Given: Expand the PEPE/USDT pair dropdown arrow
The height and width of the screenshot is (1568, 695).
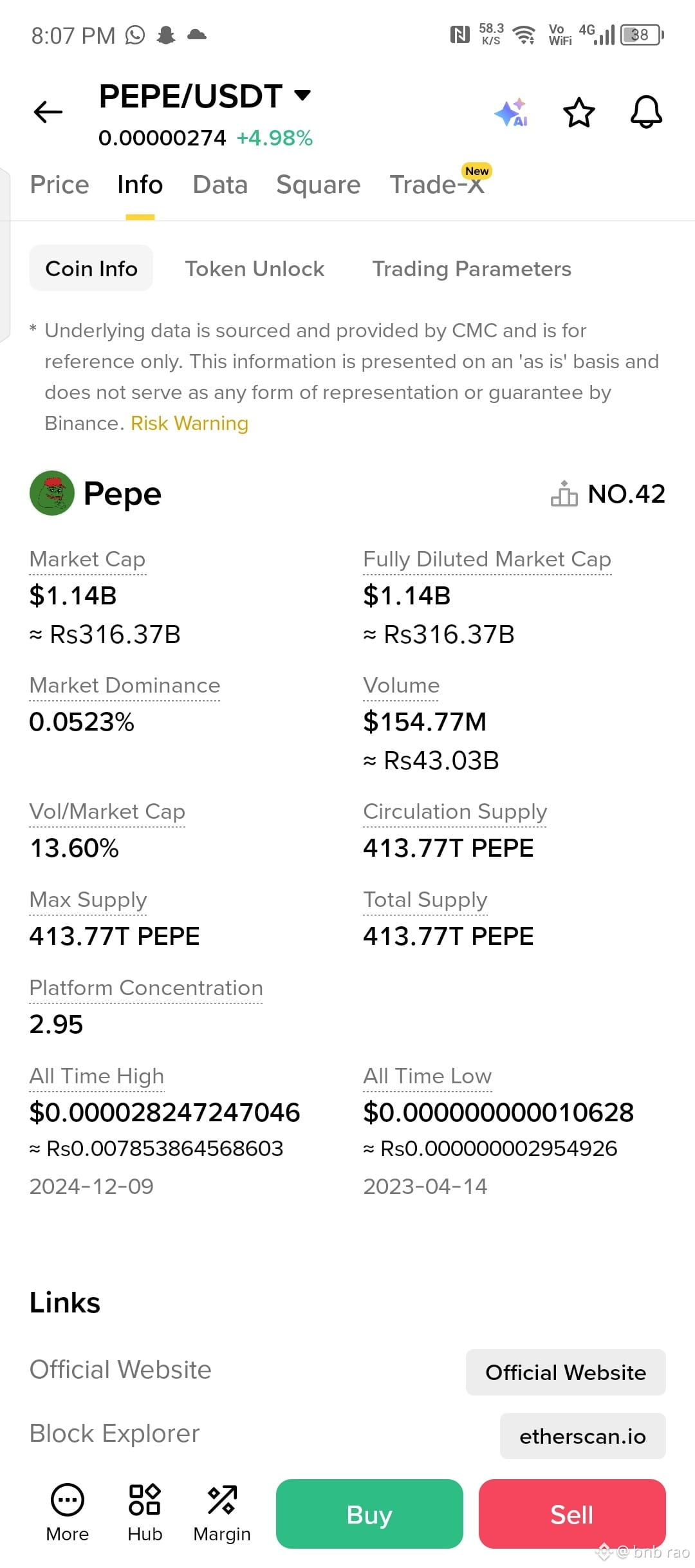Looking at the screenshot, I should pos(302,95).
